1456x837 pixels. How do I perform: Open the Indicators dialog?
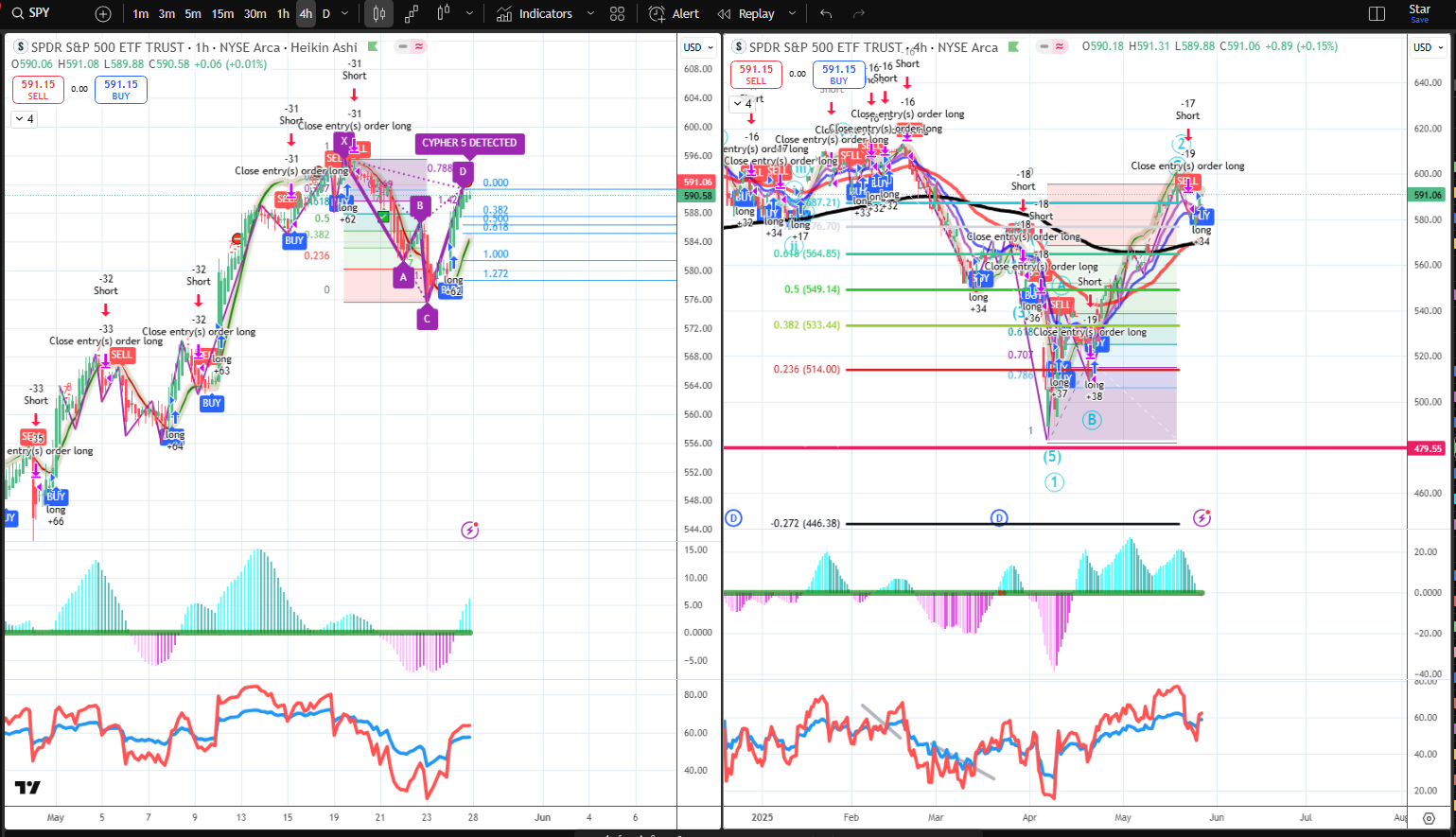click(x=535, y=14)
